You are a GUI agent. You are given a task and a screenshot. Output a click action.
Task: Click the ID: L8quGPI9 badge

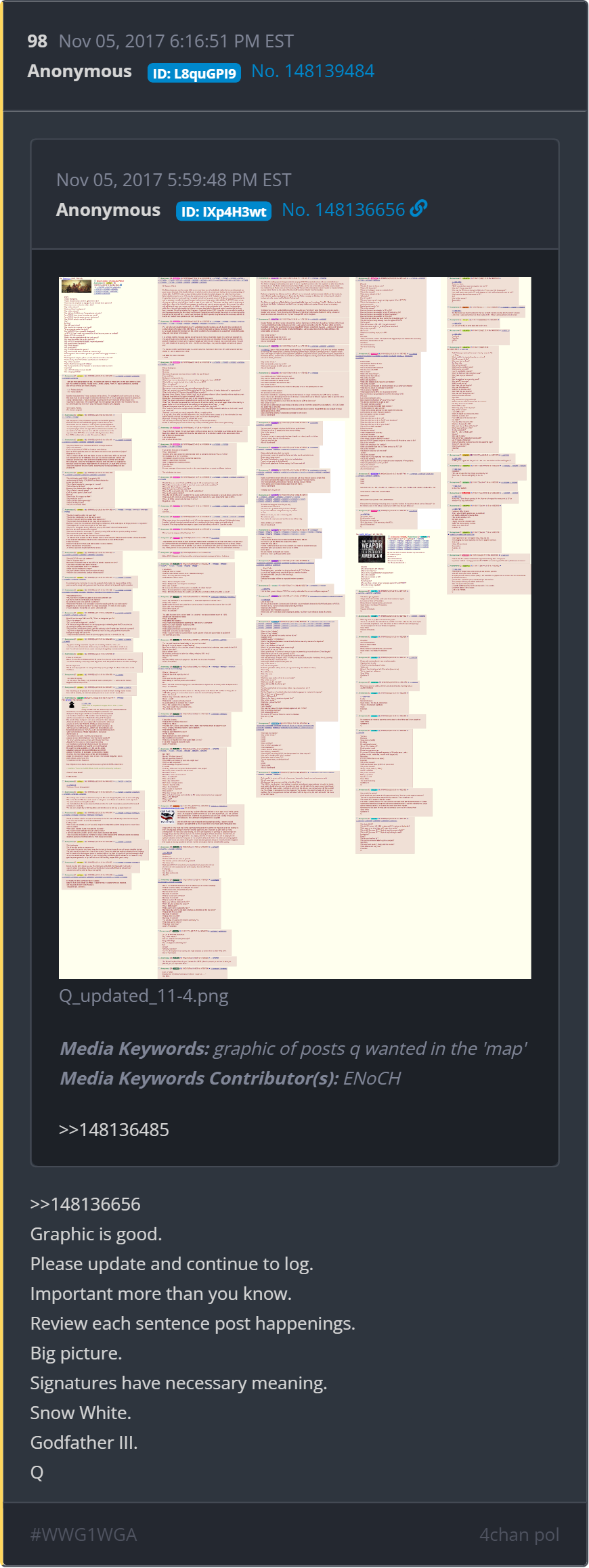(x=194, y=73)
